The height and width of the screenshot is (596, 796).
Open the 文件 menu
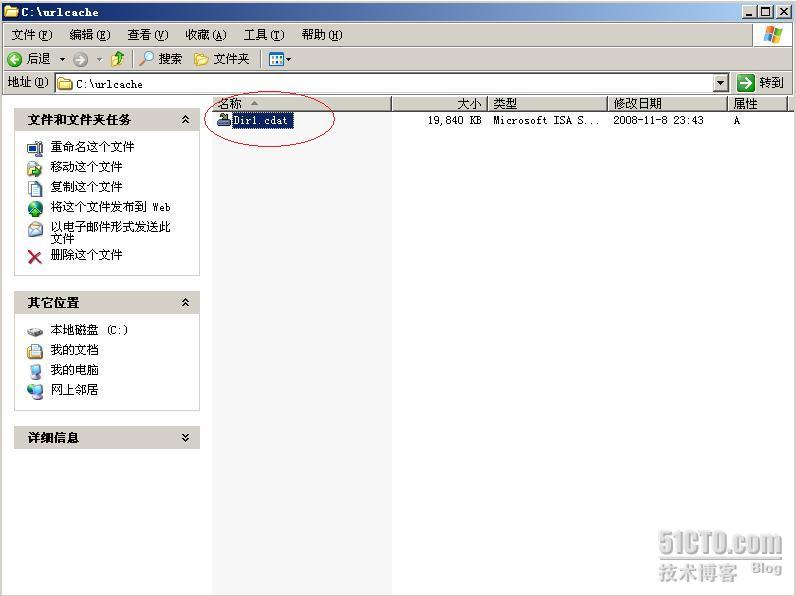click(x=32, y=35)
